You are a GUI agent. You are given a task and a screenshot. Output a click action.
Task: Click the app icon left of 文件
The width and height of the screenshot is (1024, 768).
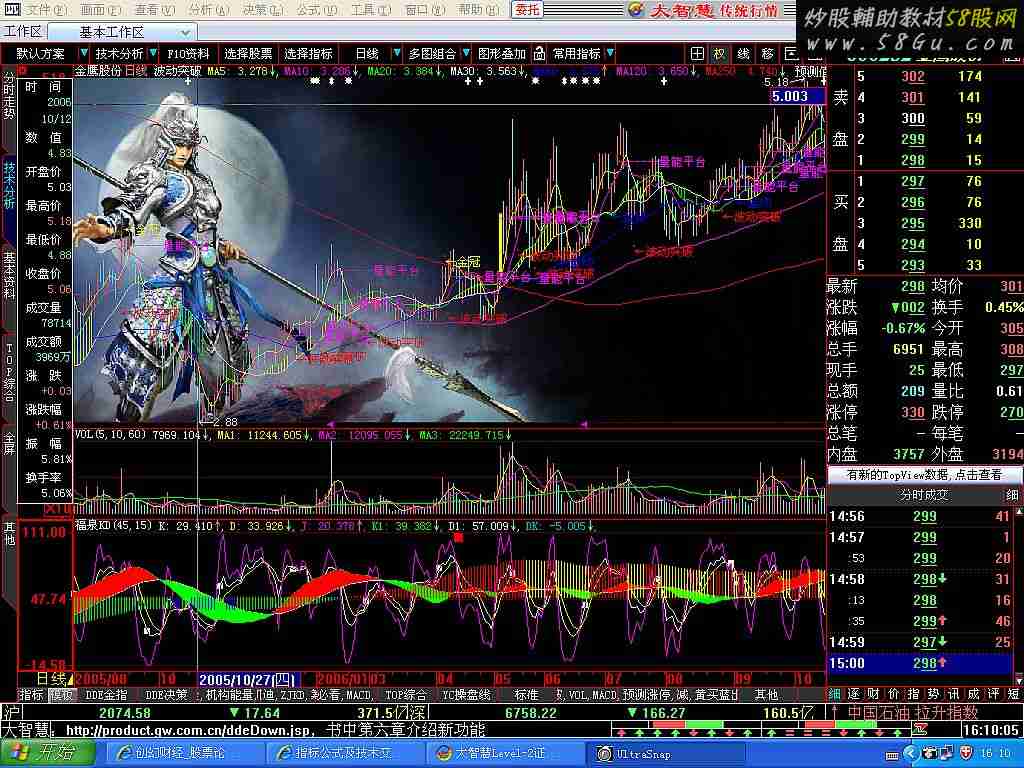pos(12,10)
